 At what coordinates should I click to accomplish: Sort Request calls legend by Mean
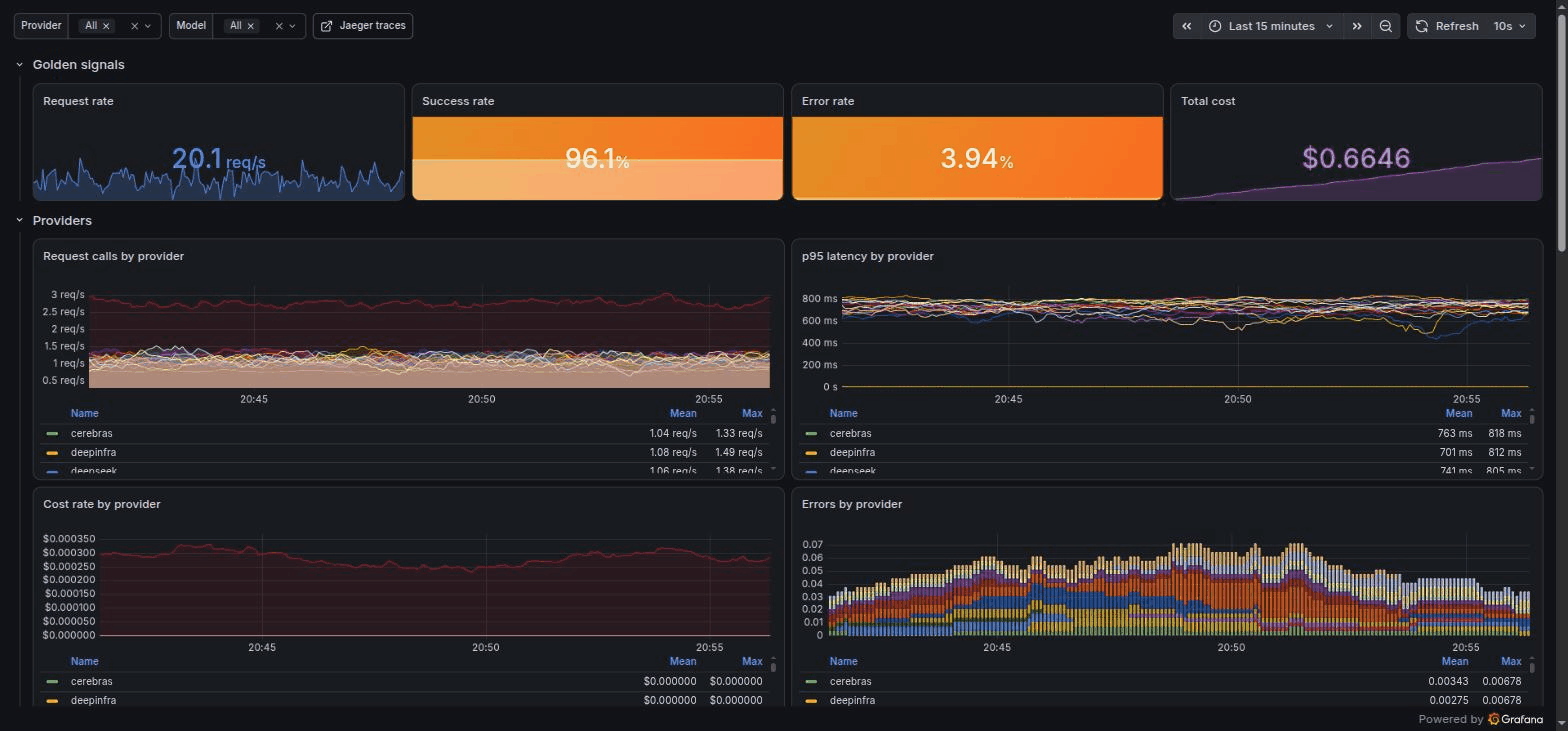point(683,413)
